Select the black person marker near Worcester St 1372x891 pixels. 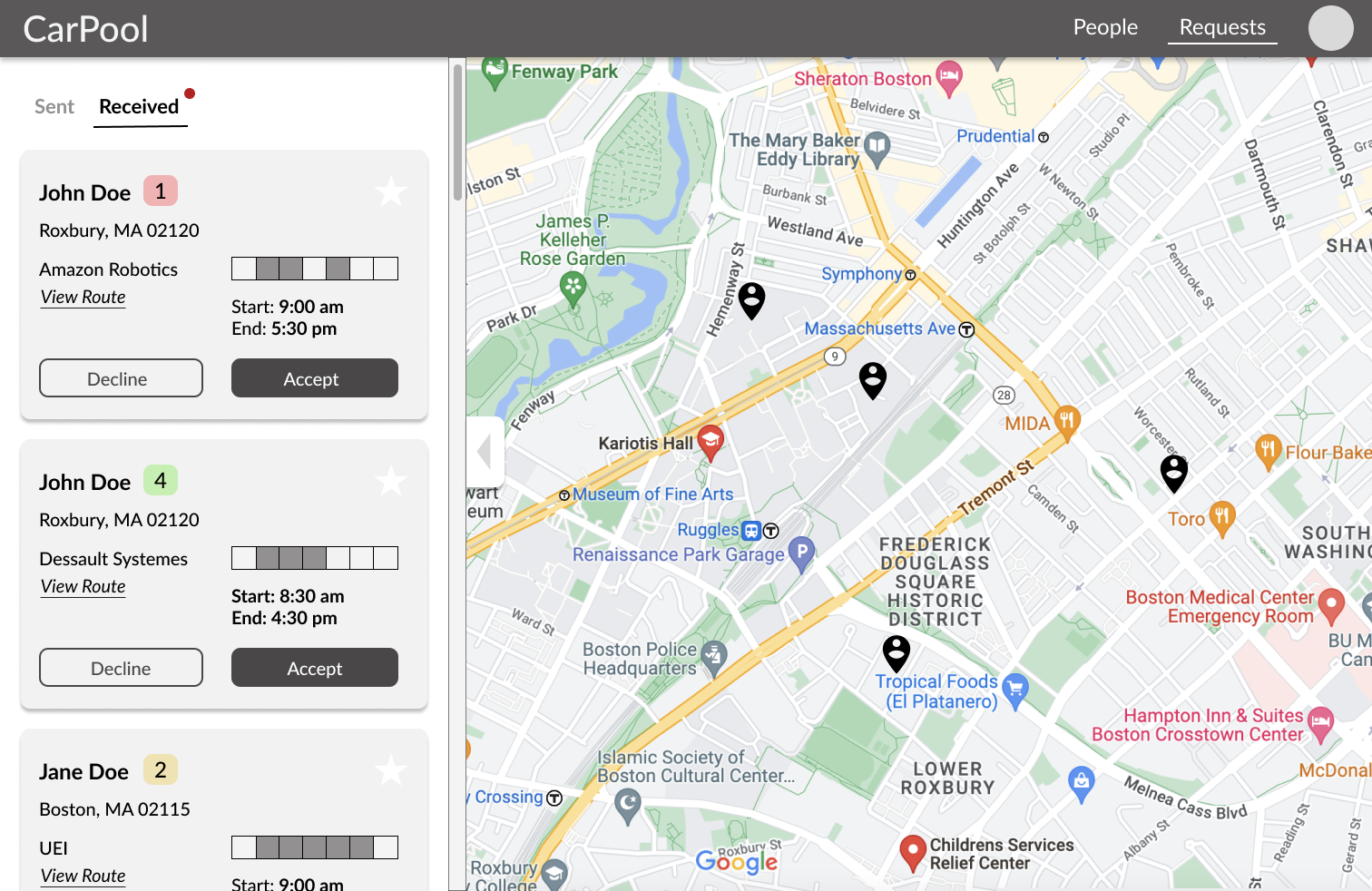click(x=1174, y=473)
